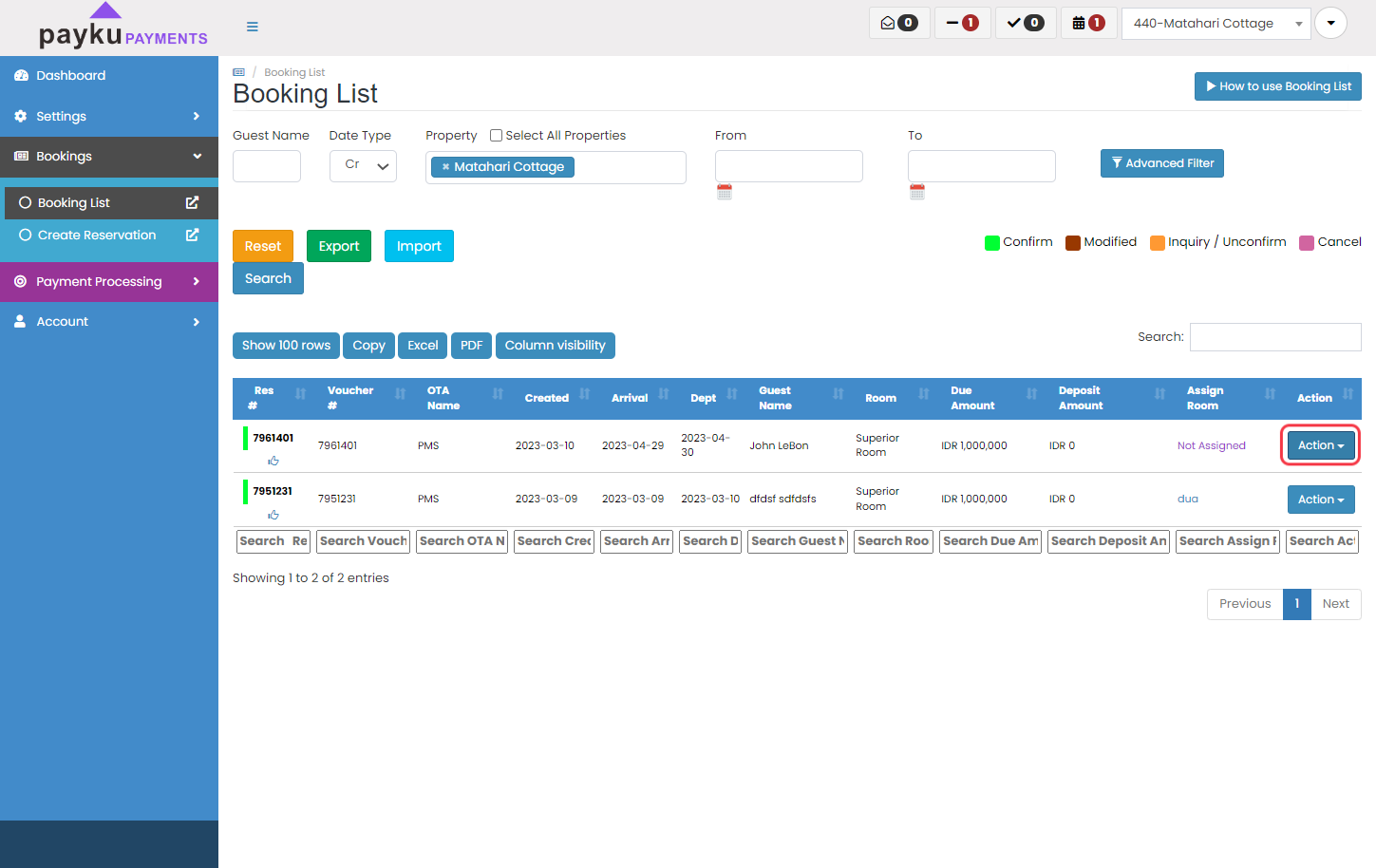This screenshot has width=1376, height=868.
Task: Click the green Confirm legend swatch
Action: coord(992,242)
